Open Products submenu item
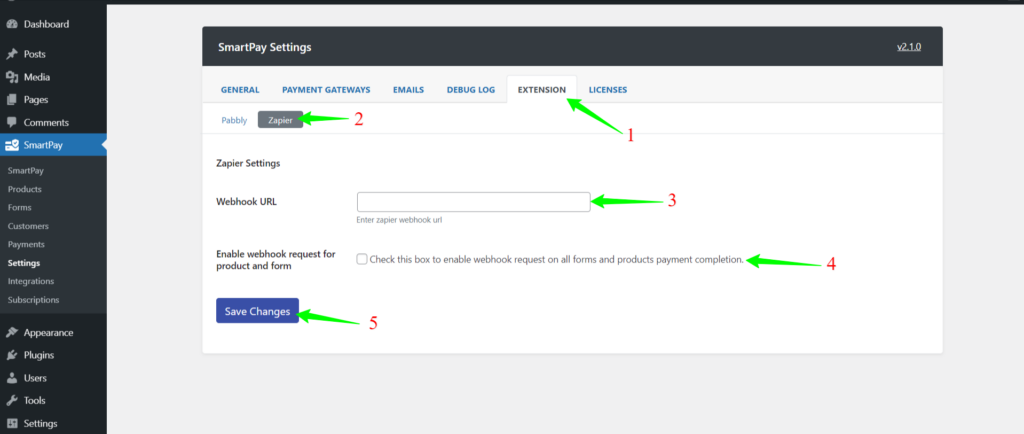This screenshot has height=434, width=1024. pos(25,189)
